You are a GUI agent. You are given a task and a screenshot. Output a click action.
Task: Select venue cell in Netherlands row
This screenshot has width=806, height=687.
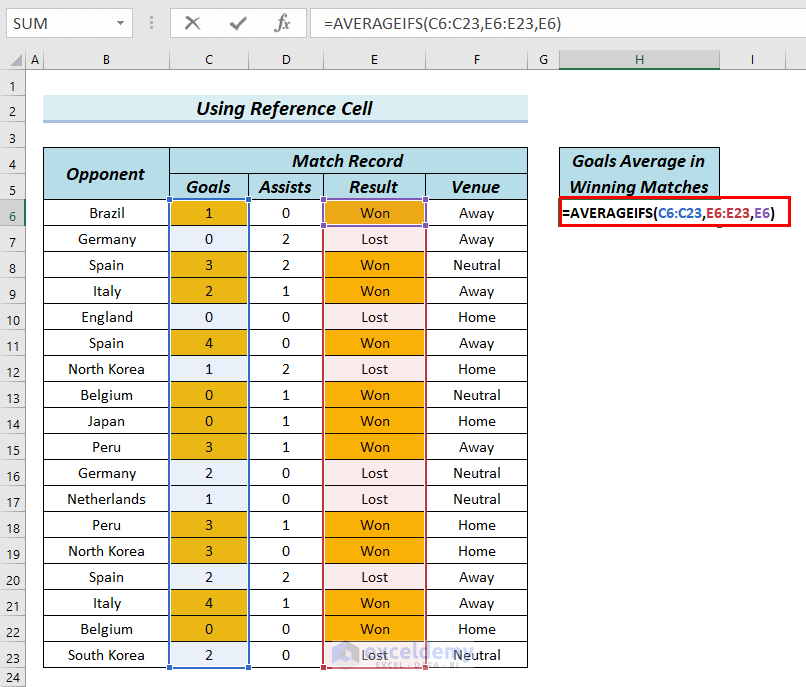(x=477, y=499)
